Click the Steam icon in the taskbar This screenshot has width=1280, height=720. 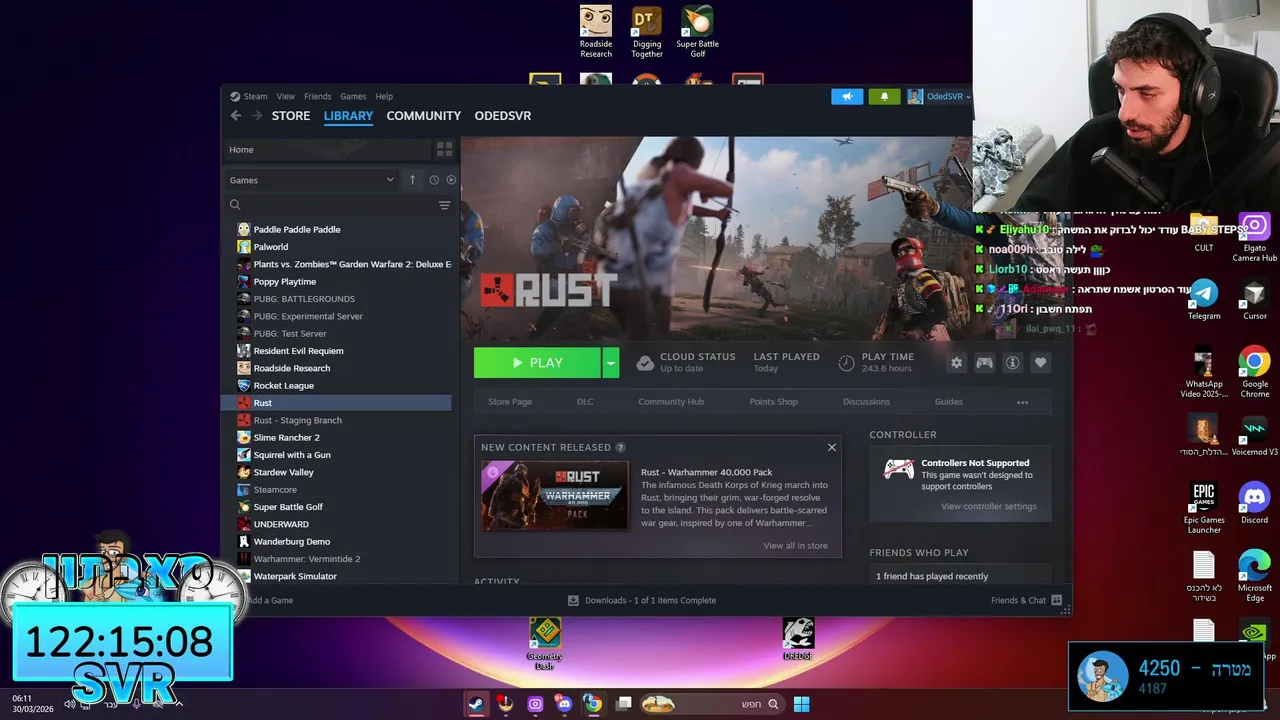476,704
